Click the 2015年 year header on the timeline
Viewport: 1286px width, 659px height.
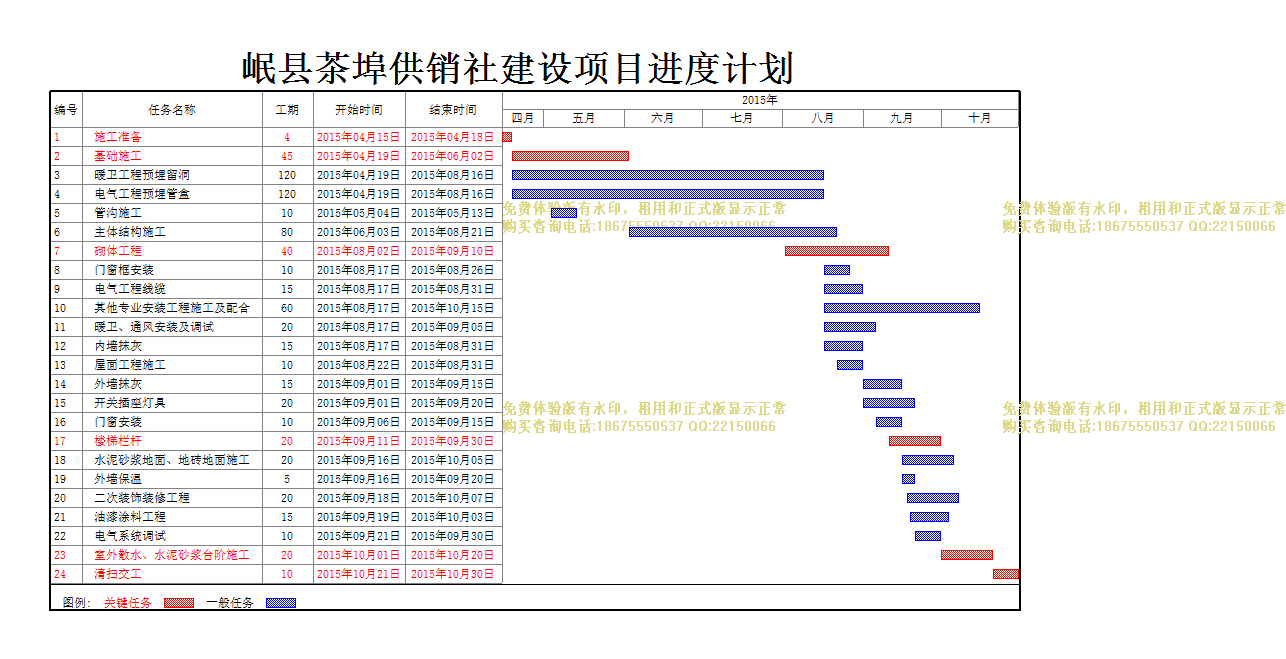click(x=760, y=100)
